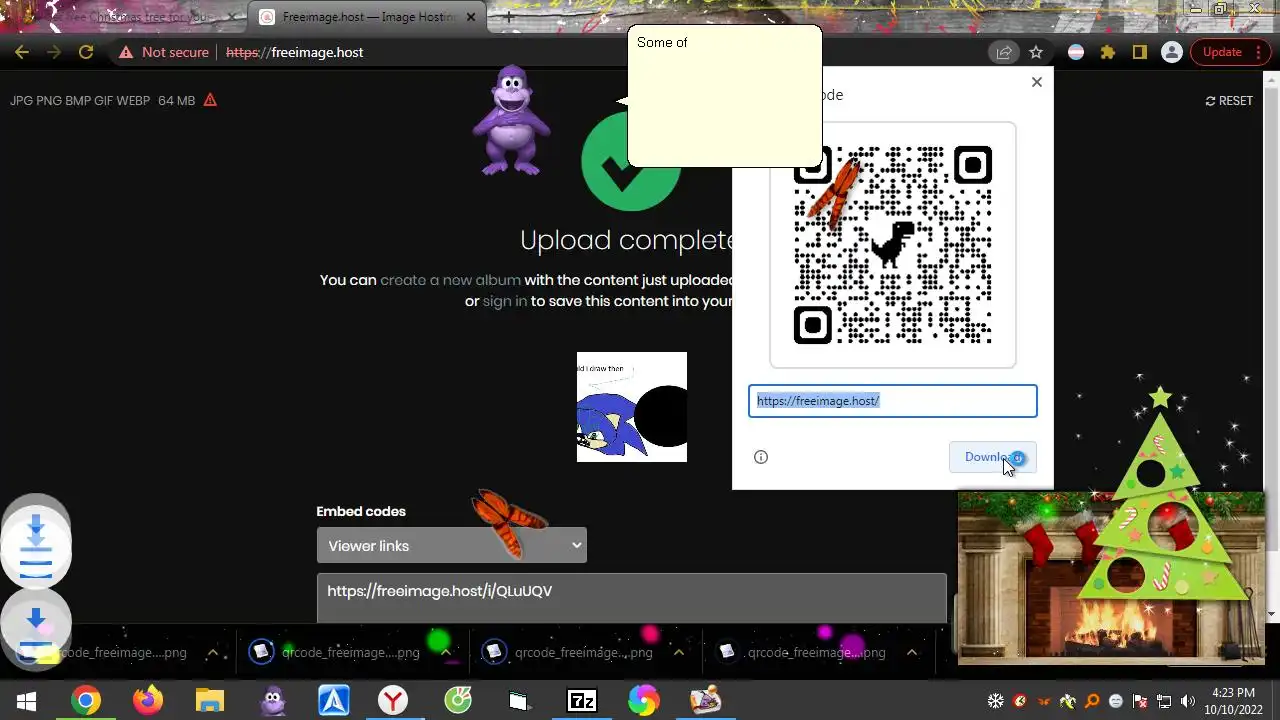Open the blue letter-A app in taskbar
The height and width of the screenshot is (720, 1280).
click(333, 701)
